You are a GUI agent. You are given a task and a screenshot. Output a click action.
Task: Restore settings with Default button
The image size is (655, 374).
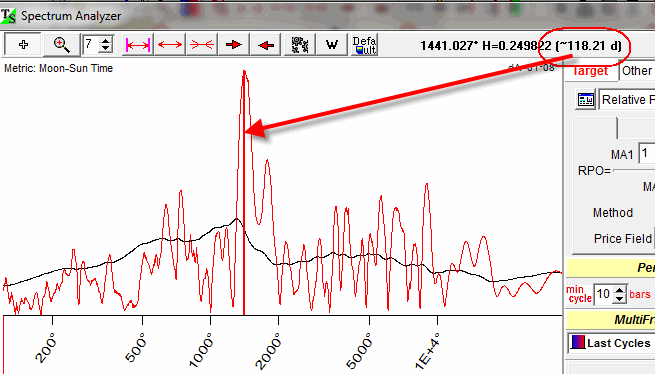(364, 44)
